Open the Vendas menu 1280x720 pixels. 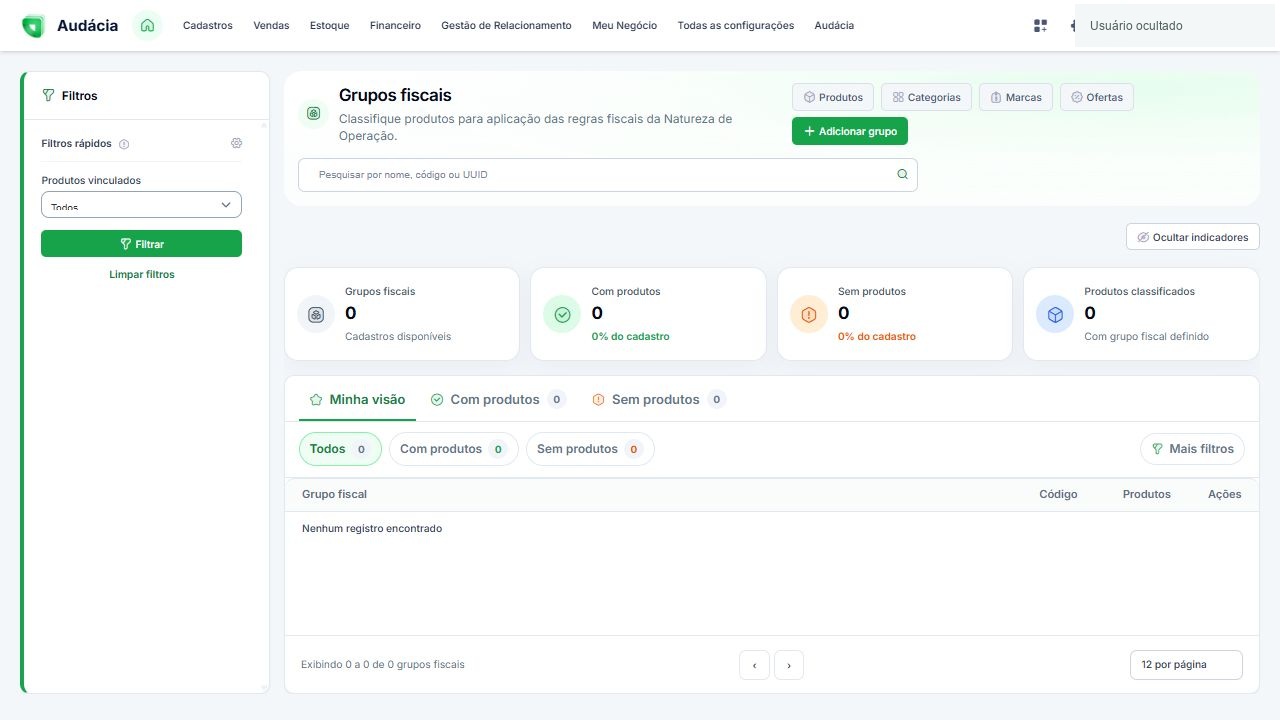pos(271,26)
